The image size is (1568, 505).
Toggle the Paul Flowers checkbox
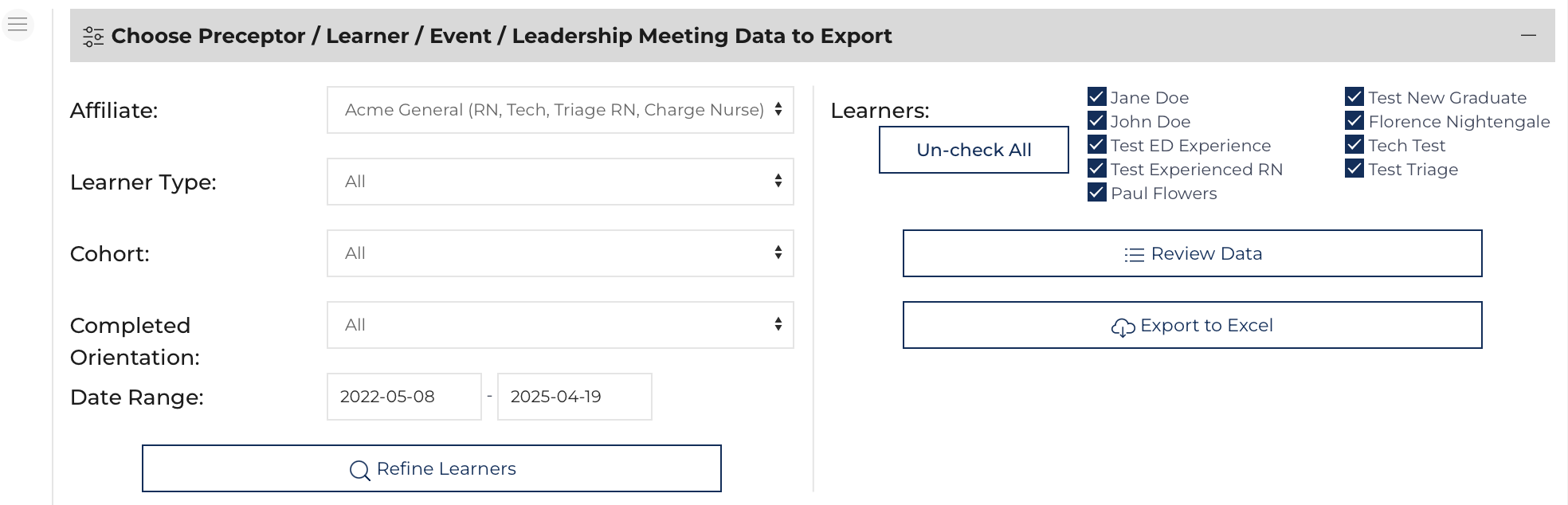(1097, 193)
